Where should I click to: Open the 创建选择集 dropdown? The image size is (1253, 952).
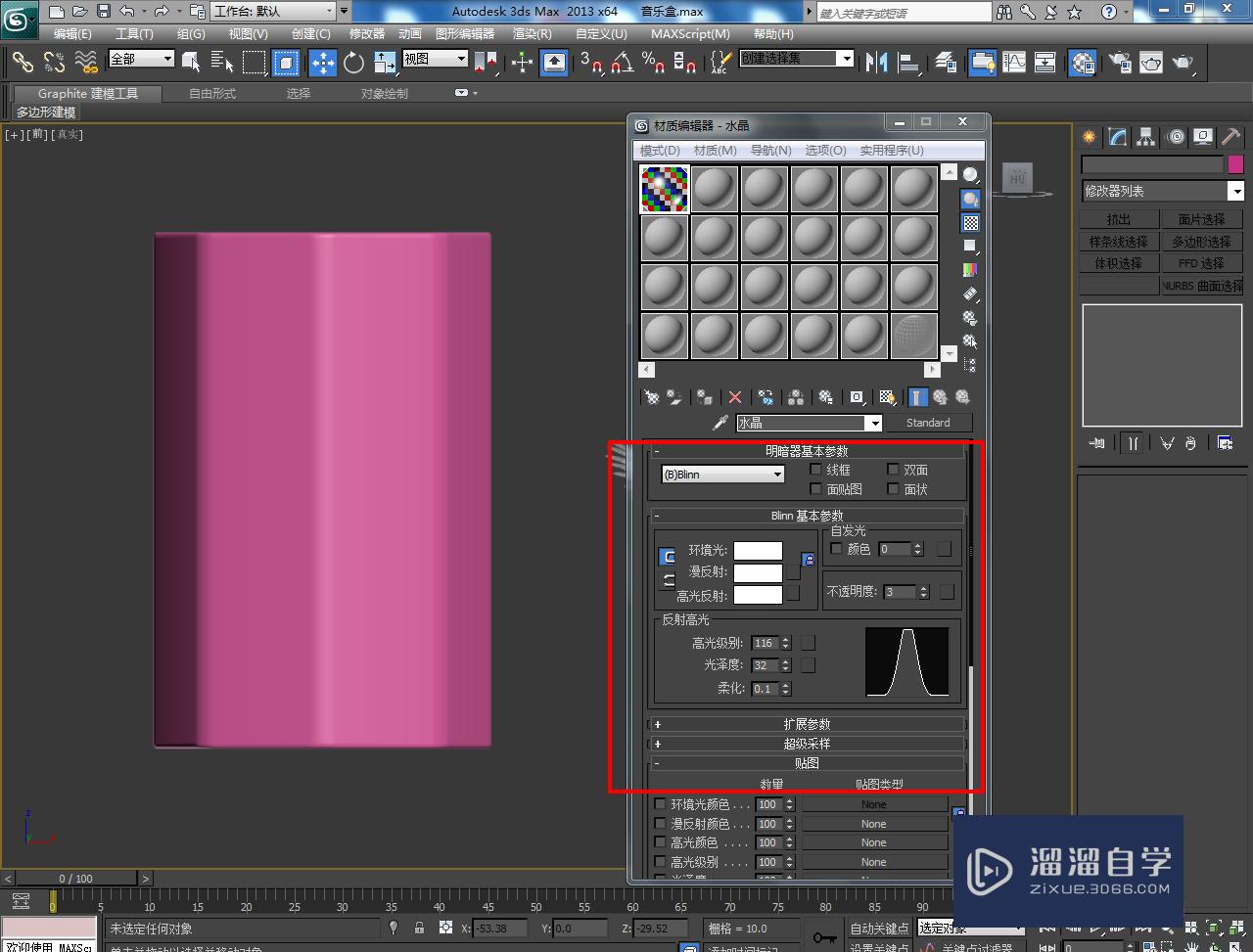796,59
